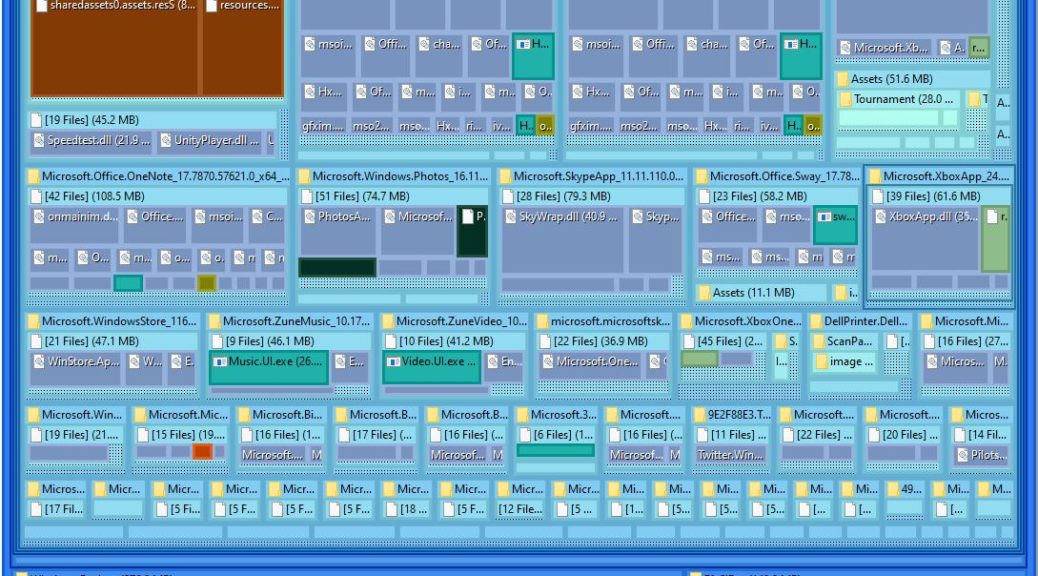Click the UnityPlayer.dll file icon
The width and height of the screenshot is (1038, 576).
[165, 140]
